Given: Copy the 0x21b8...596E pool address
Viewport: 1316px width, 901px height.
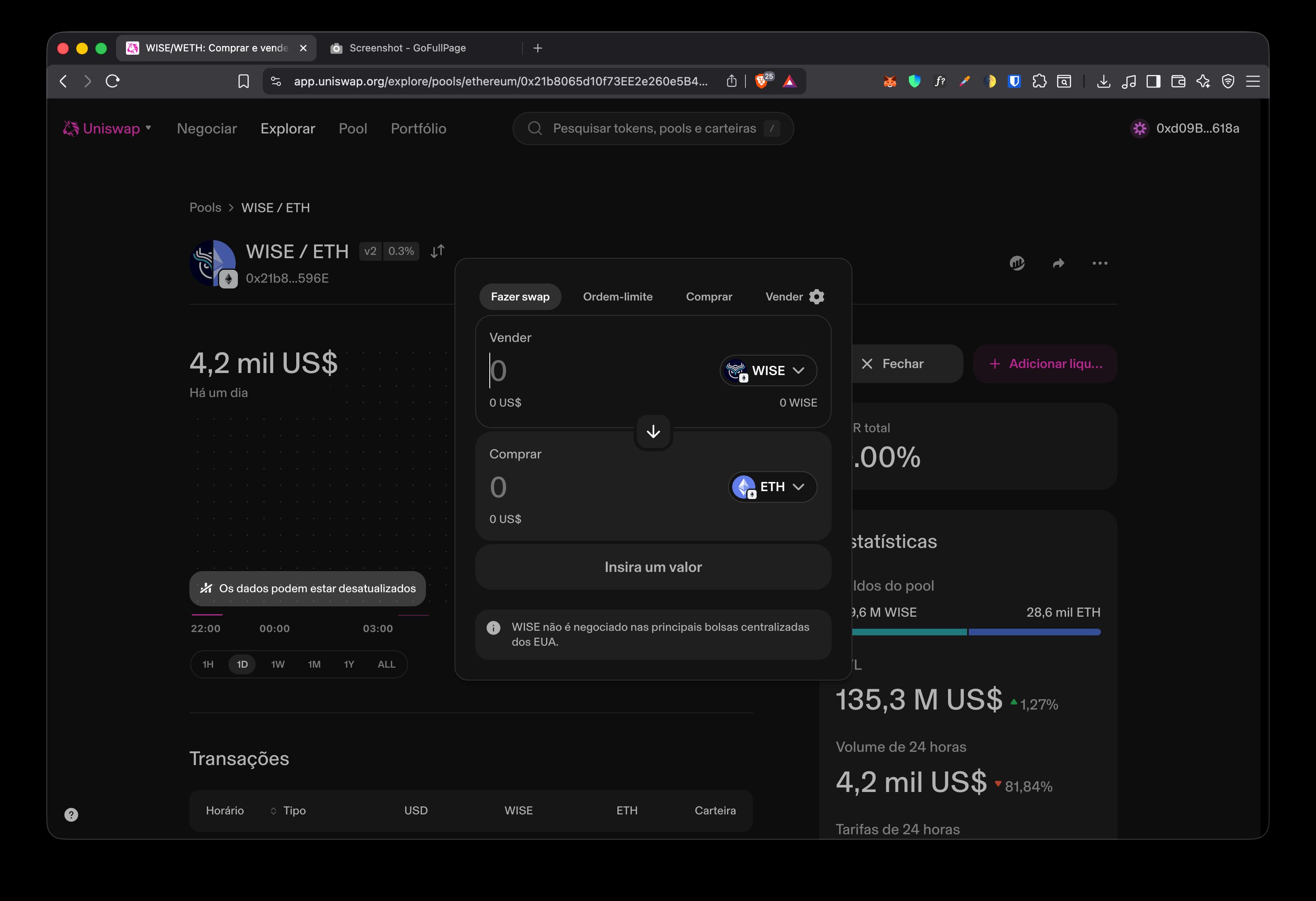Looking at the screenshot, I should [x=287, y=279].
